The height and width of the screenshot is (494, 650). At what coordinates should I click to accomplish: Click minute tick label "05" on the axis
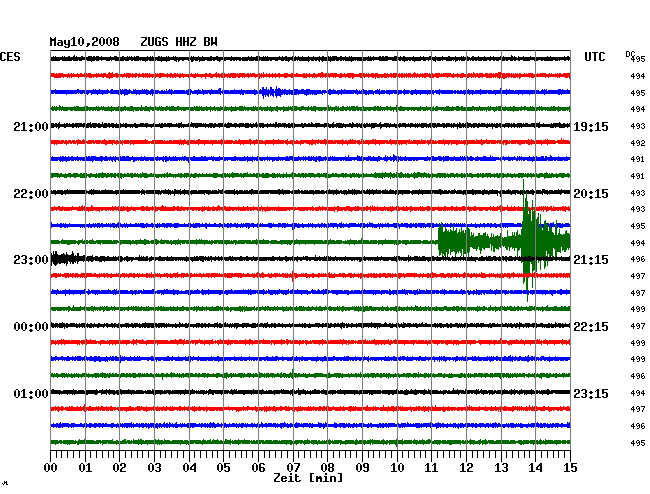[223, 468]
